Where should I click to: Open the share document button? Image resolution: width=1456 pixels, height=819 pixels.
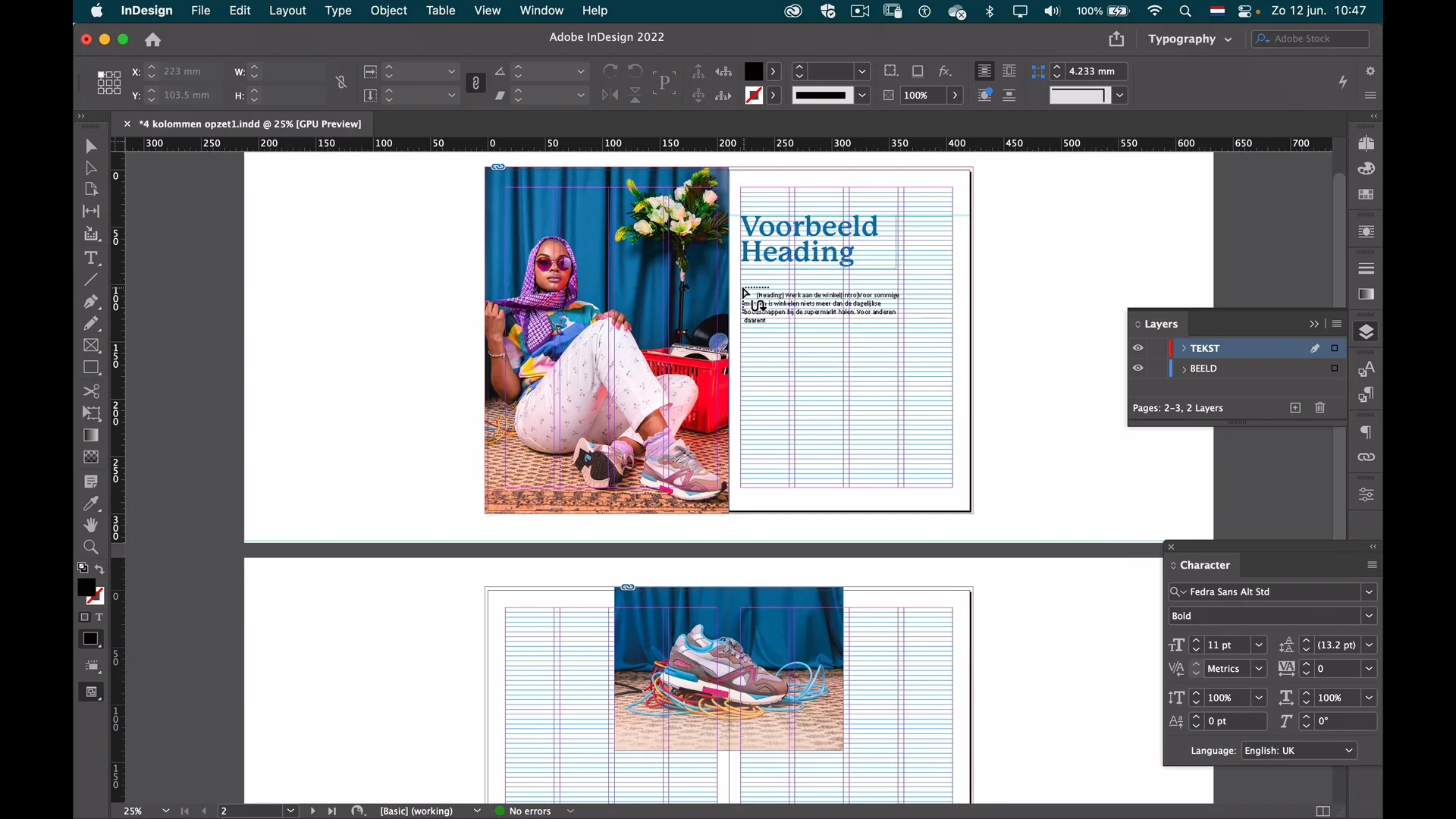coord(1116,39)
